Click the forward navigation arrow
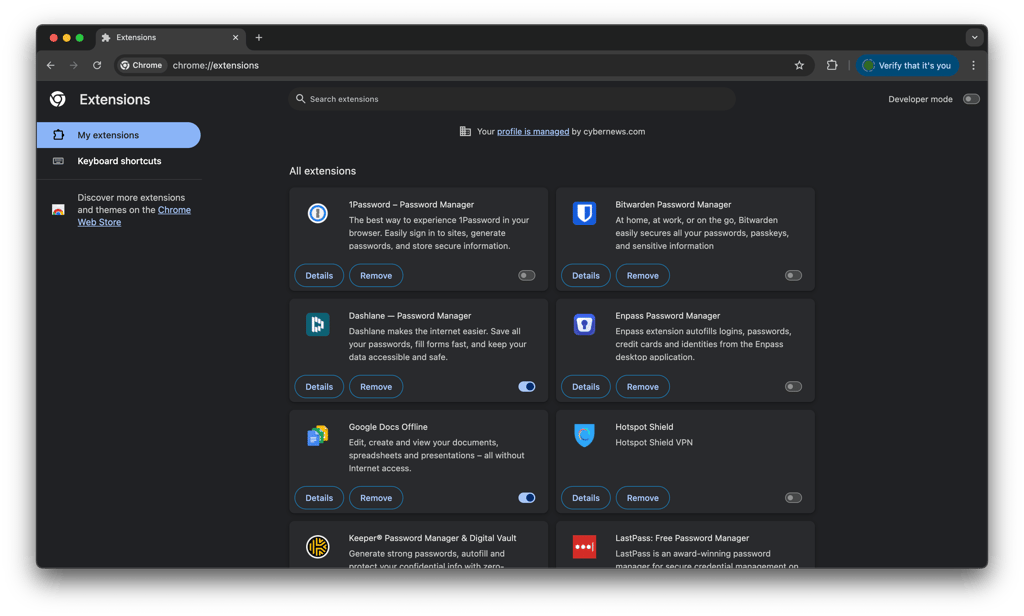 (x=74, y=65)
